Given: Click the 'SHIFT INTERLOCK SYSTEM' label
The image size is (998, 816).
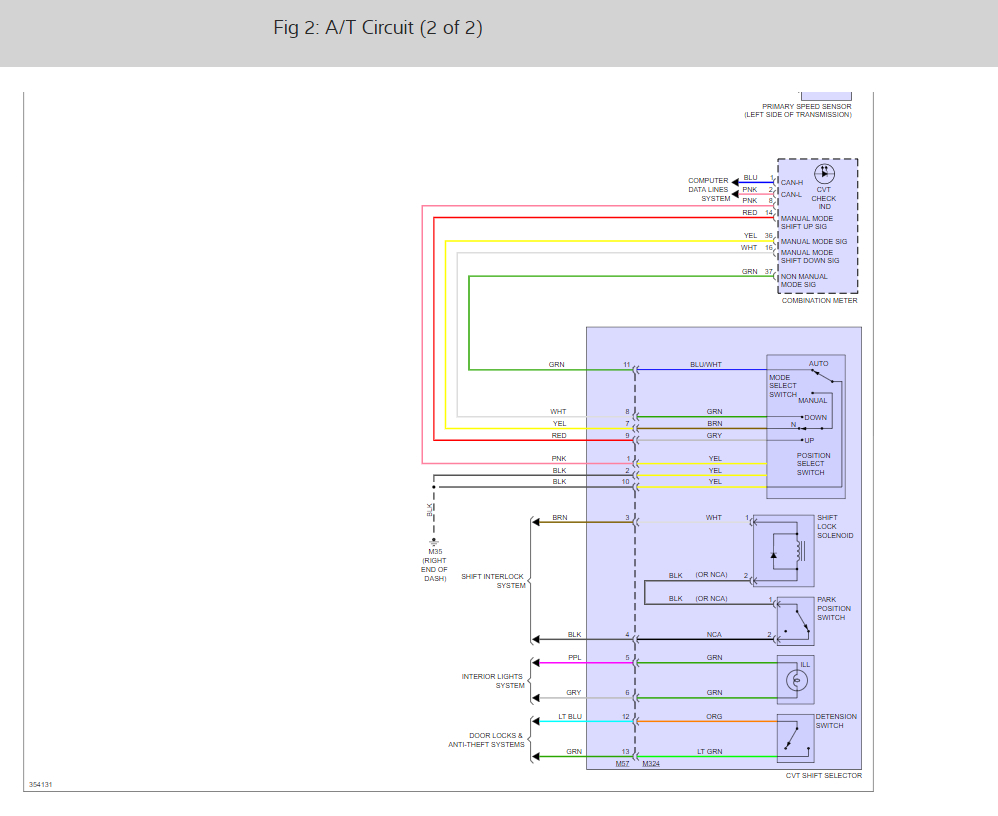Looking at the screenshot, I should click(x=493, y=581).
